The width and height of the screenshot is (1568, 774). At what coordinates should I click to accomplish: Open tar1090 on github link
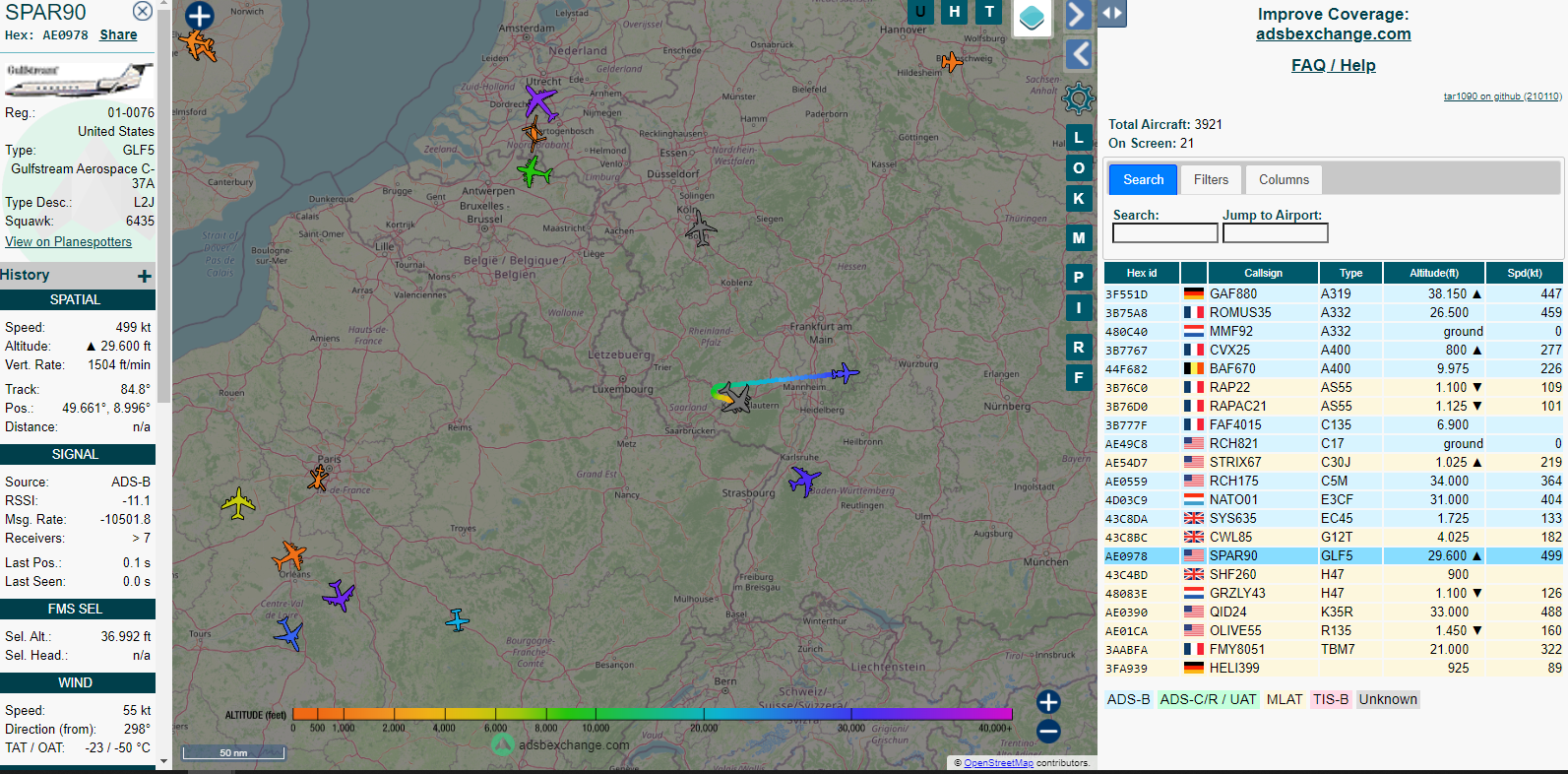coord(1502,97)
